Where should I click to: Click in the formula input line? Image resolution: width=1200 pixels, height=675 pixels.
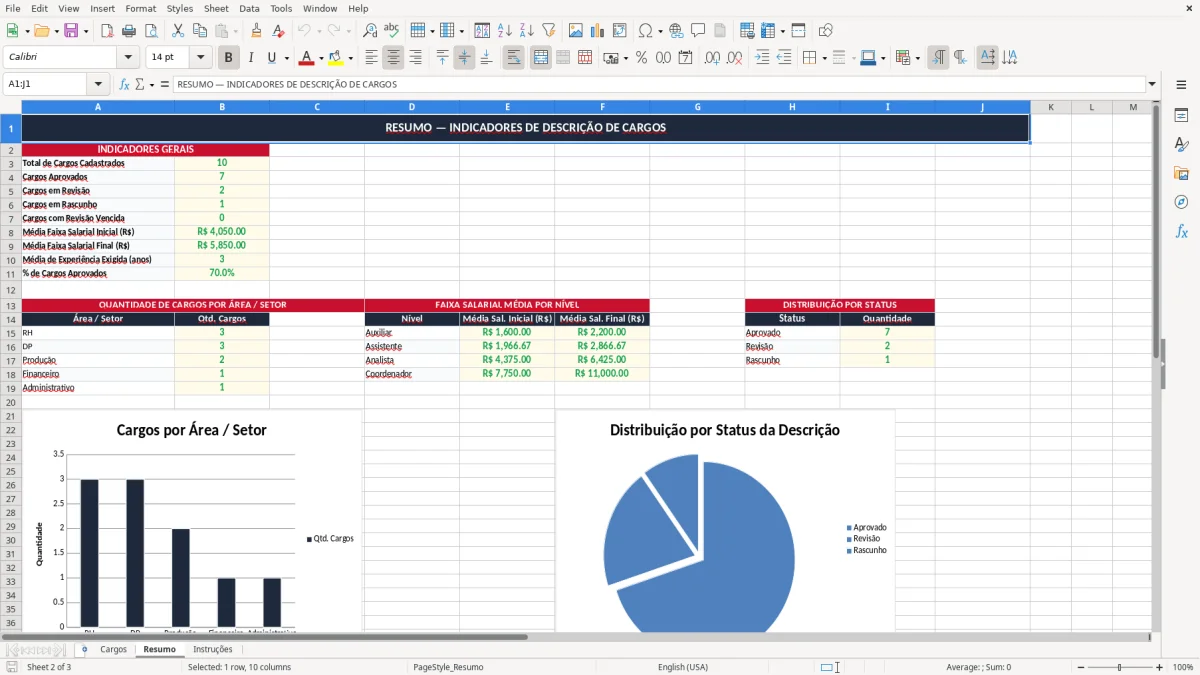[x=658, y=84]
